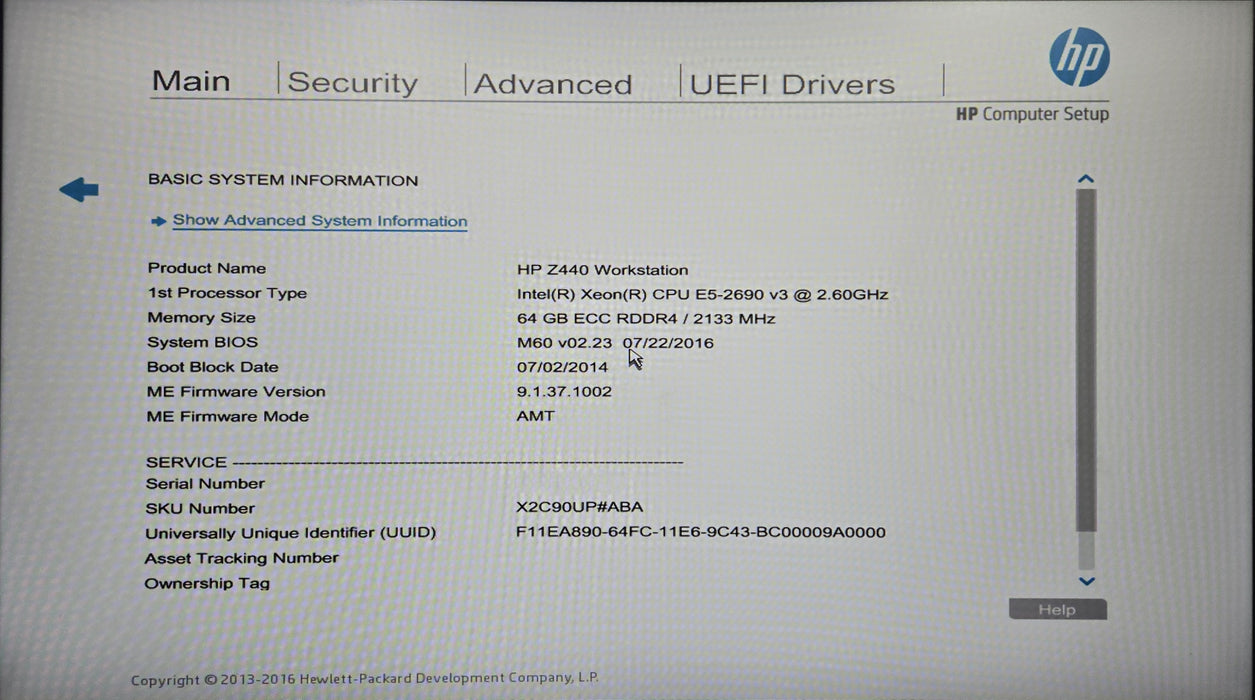Switch to the Advanced tab
Viewport: 1255px width, 700px height.
tap(553, 84)
